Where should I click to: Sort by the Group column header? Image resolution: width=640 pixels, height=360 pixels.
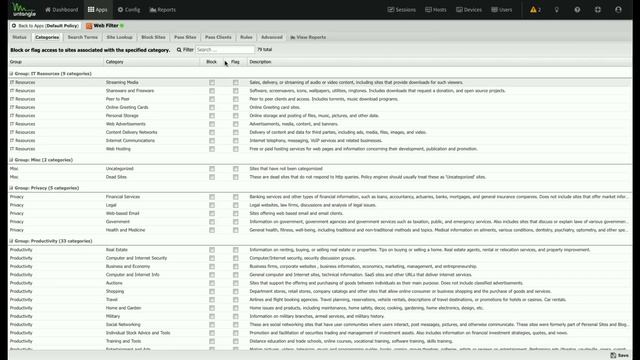tap(56, 62)
